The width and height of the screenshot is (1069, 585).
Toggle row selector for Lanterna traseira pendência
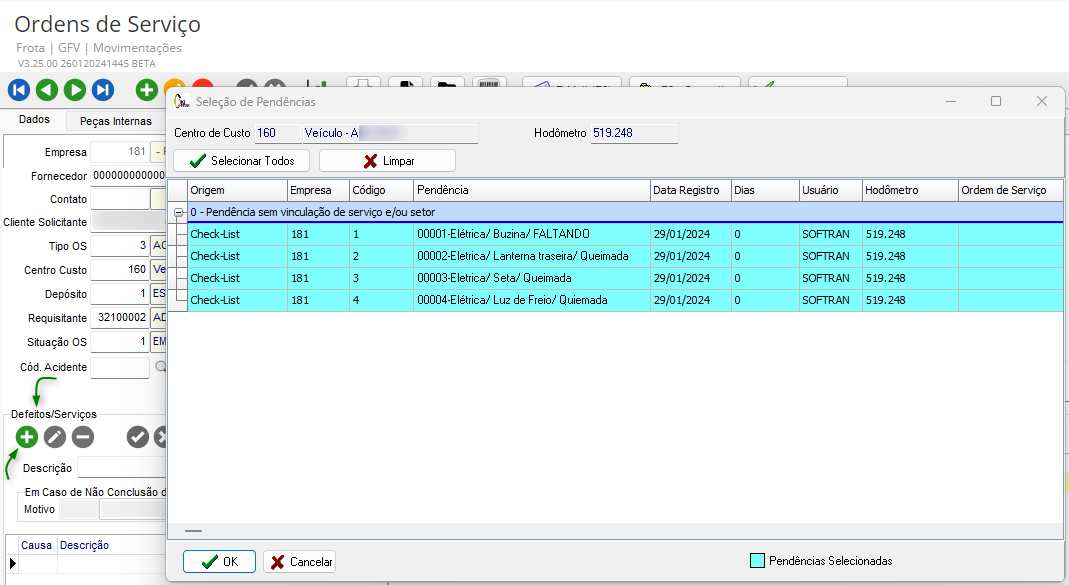tap(180, 256)
